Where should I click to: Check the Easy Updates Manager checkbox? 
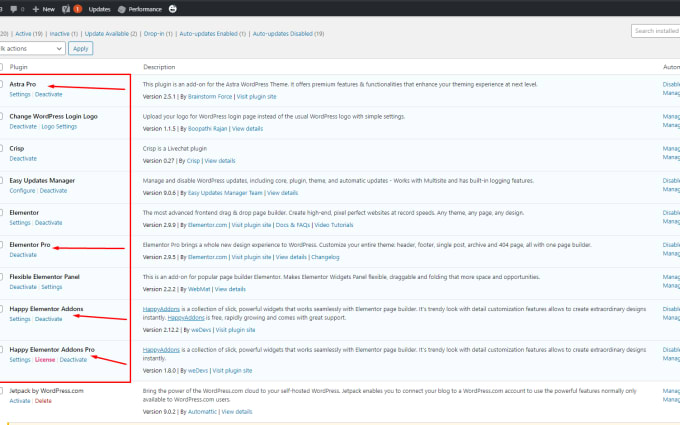1,180
